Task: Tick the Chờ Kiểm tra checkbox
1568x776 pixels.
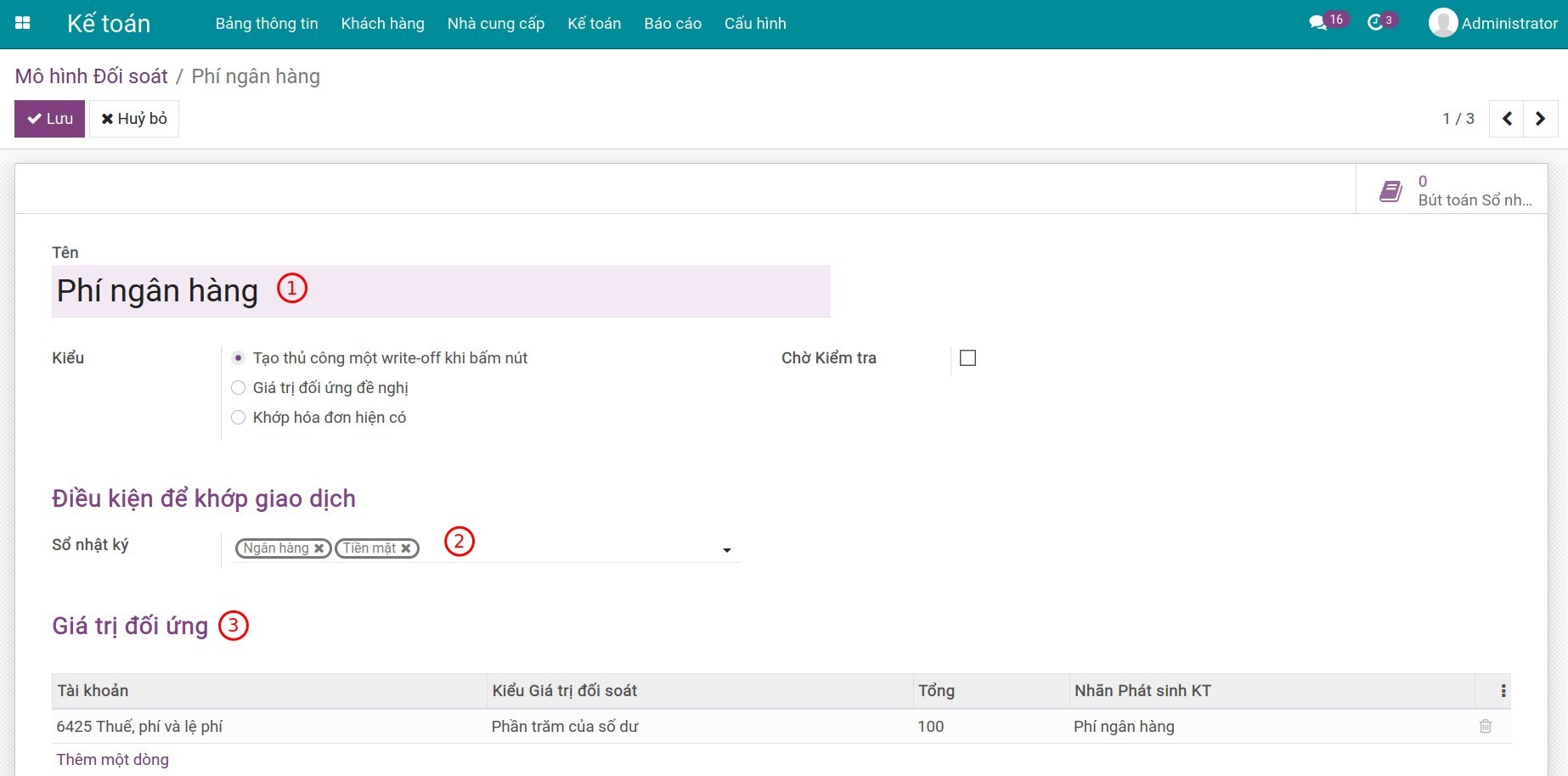Action: [967, 358]
